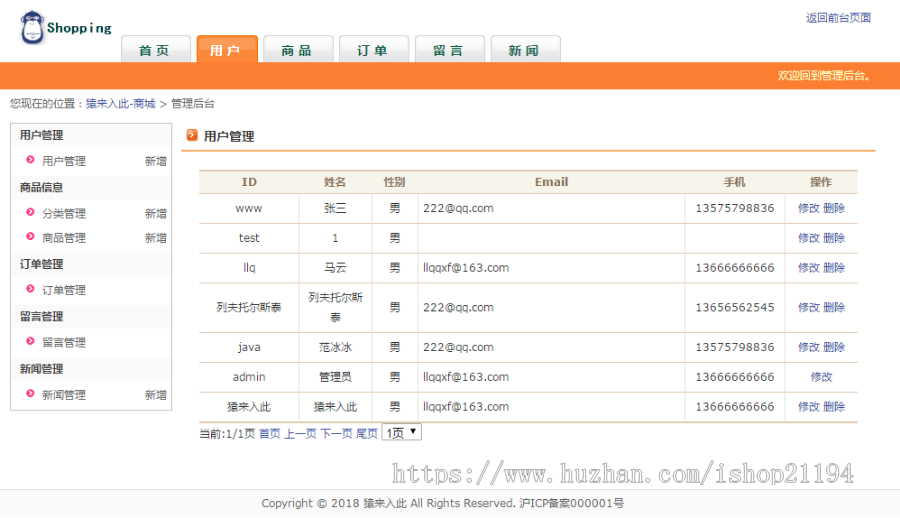The image size is (900, 518).
Task: Click 删除 for user llq
Action: click(834, 268)
